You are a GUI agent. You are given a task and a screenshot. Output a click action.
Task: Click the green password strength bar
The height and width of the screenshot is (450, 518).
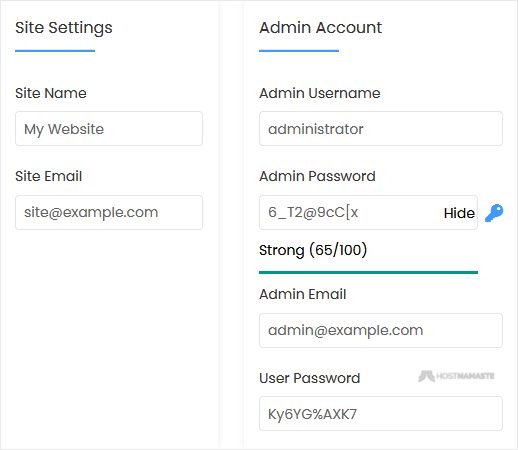coord(368,272)
